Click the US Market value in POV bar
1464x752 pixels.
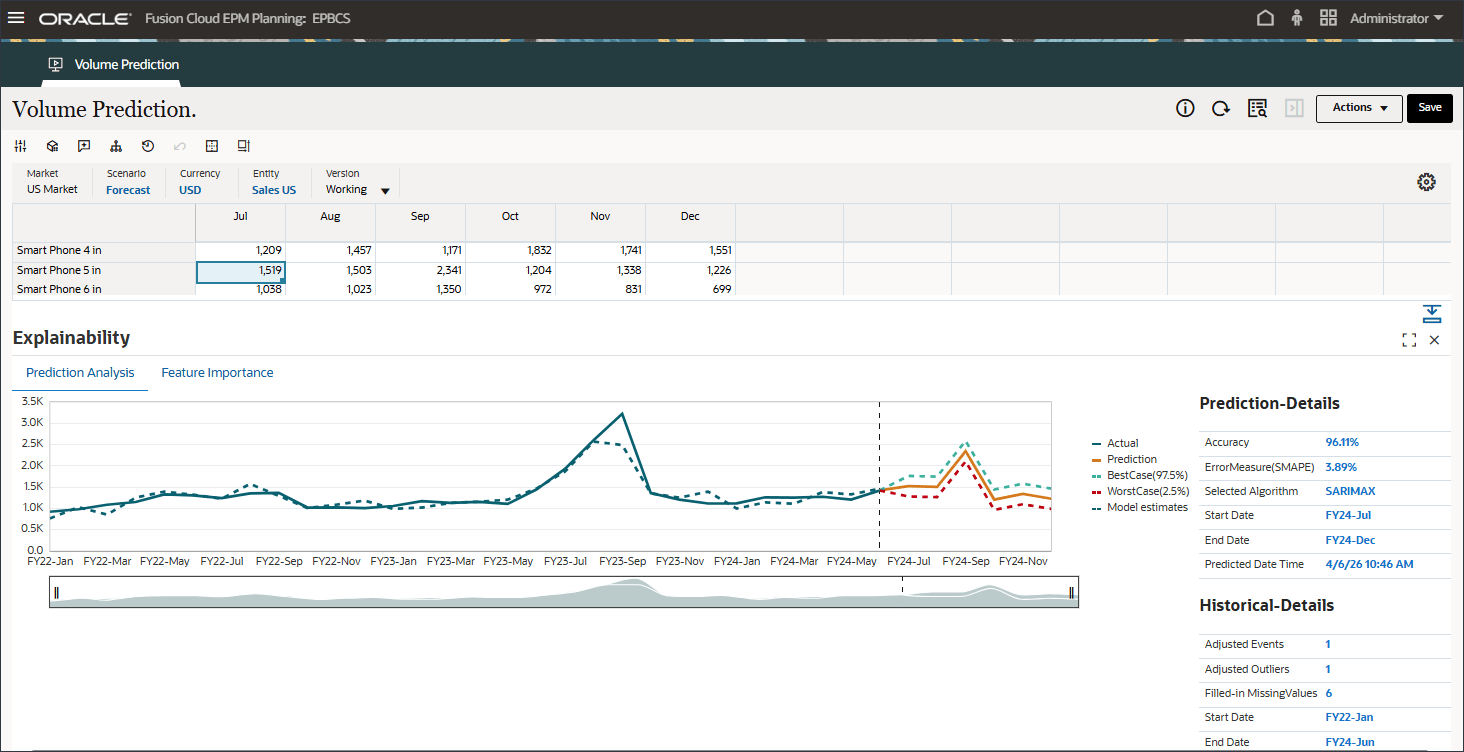click(x=52, y=189)
